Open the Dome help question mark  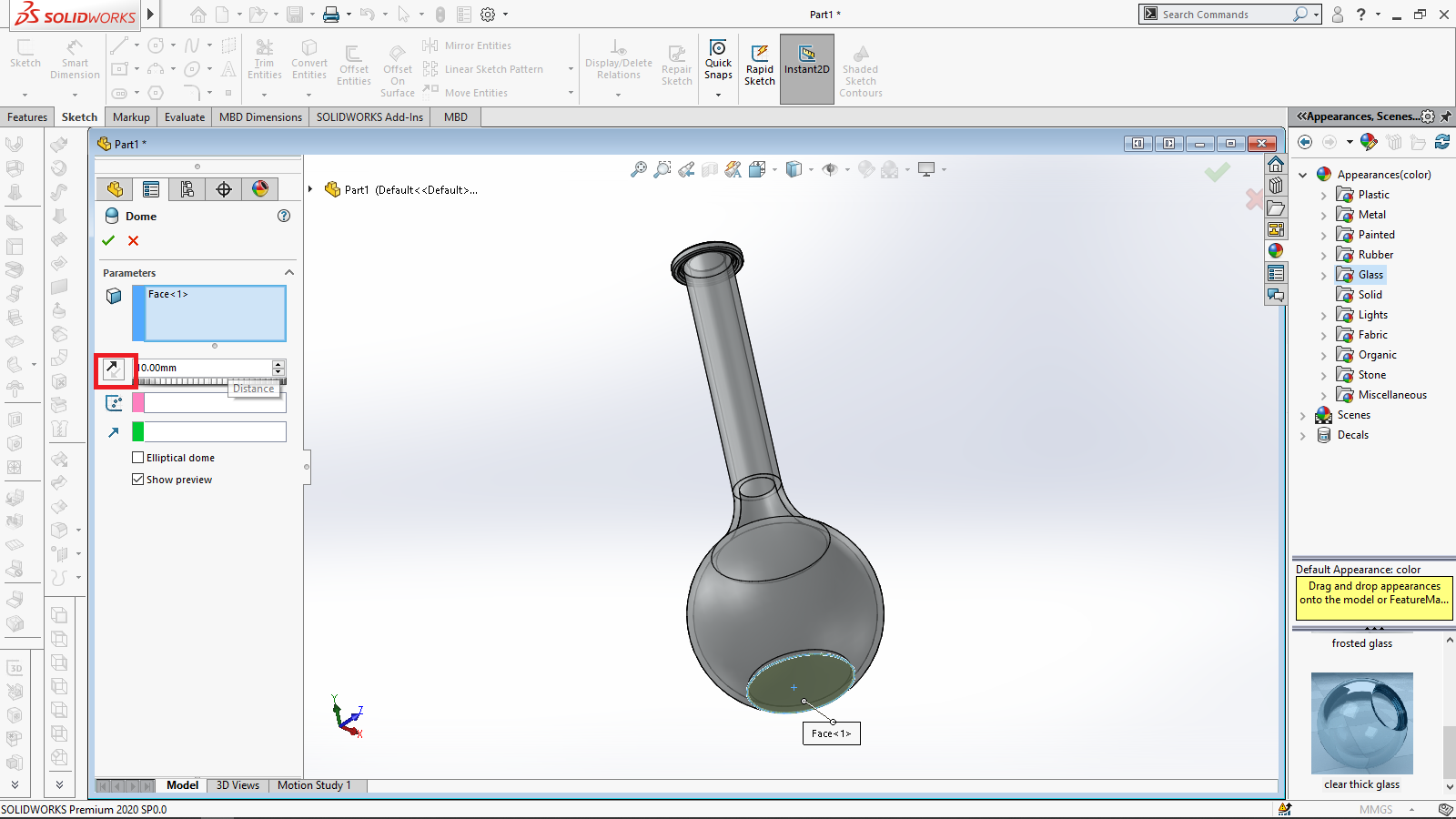tap(284, 216)
